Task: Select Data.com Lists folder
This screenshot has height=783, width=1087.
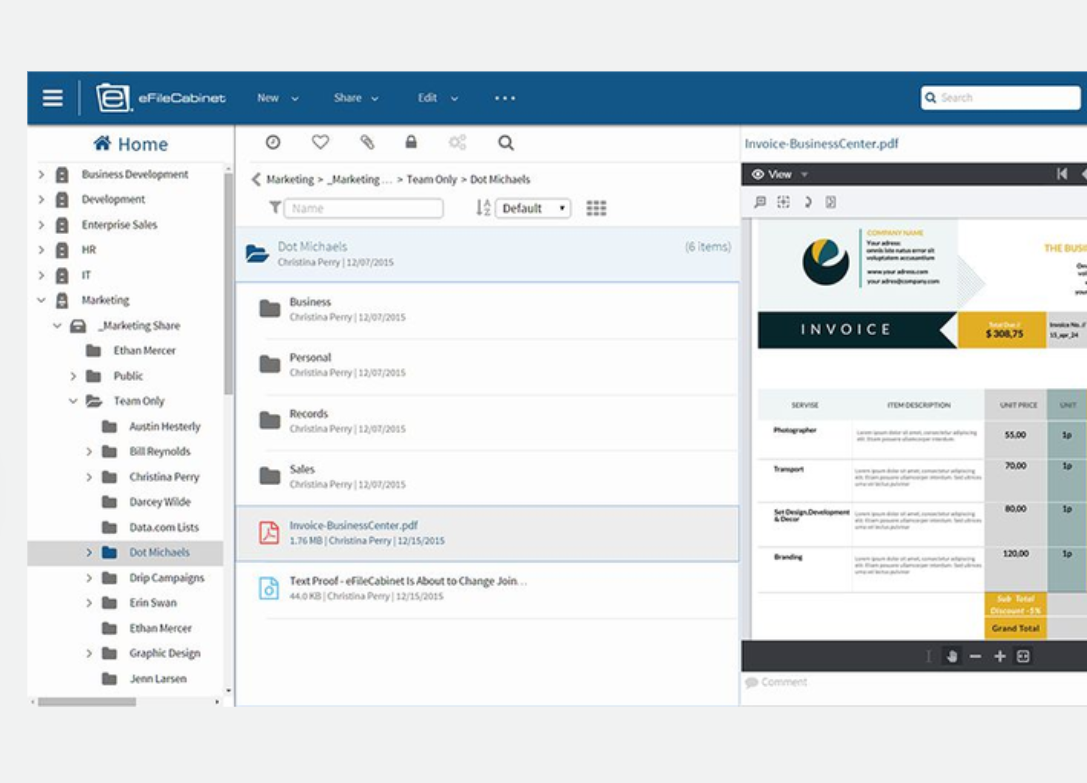Action: [164, 527]
